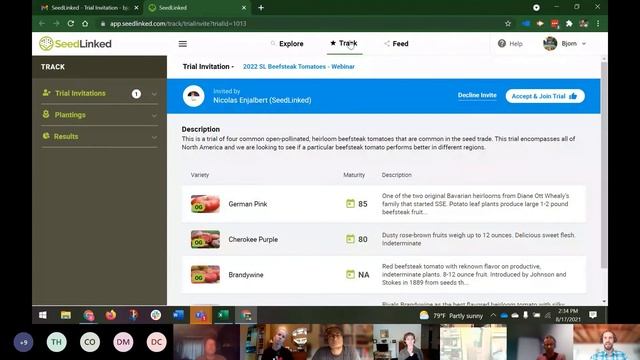Open a new browser tab
Viewport: 640px width, 360px height.
tap(261, 8)
